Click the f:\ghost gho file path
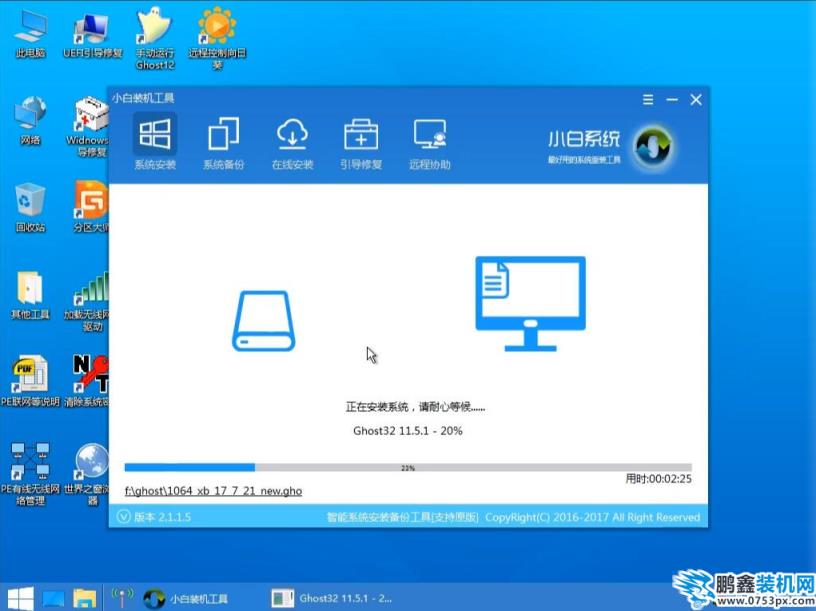This screenshot has width=816, height=611. tap(213, 491)
